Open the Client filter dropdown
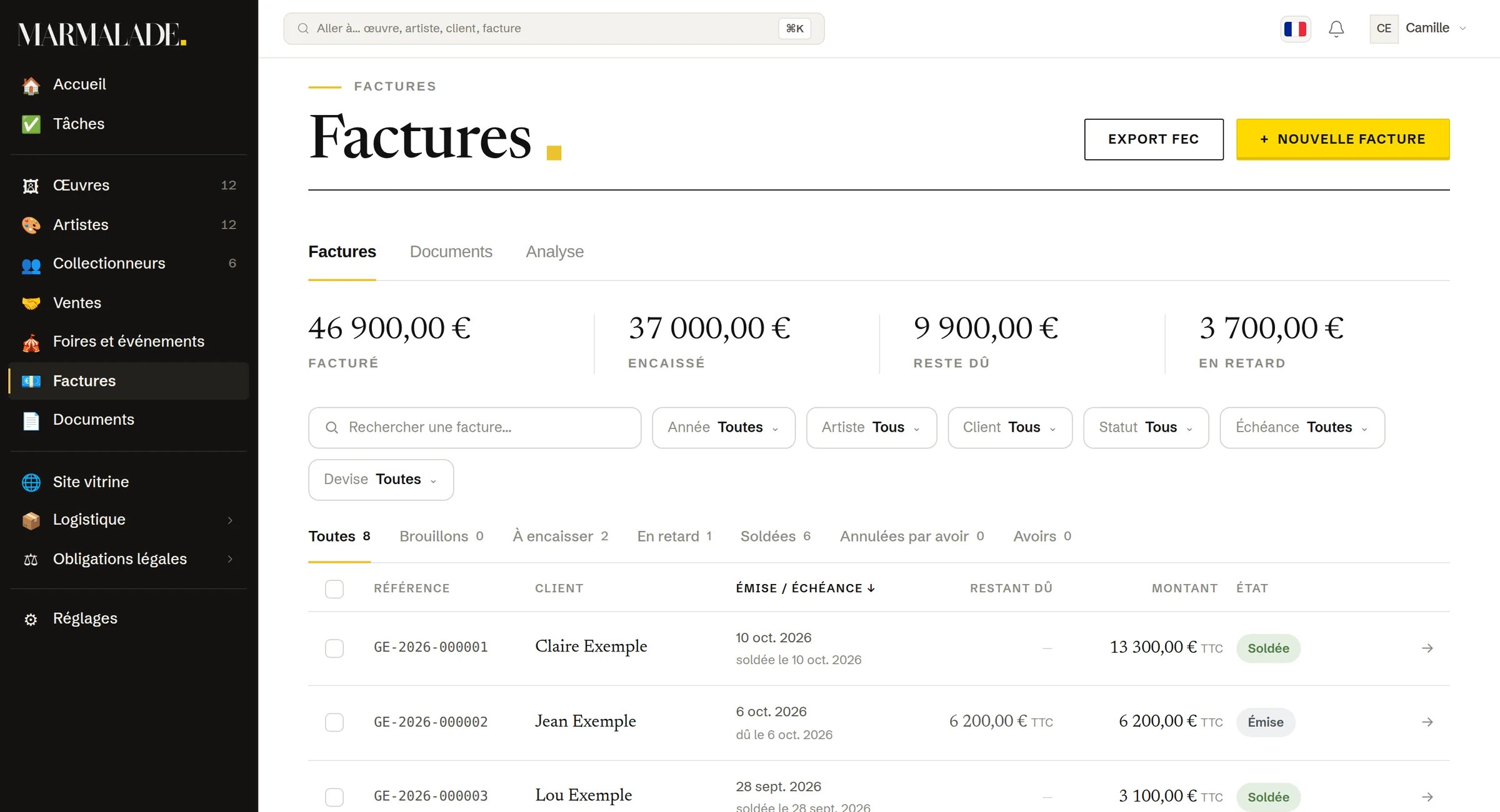 point(1010,428)
